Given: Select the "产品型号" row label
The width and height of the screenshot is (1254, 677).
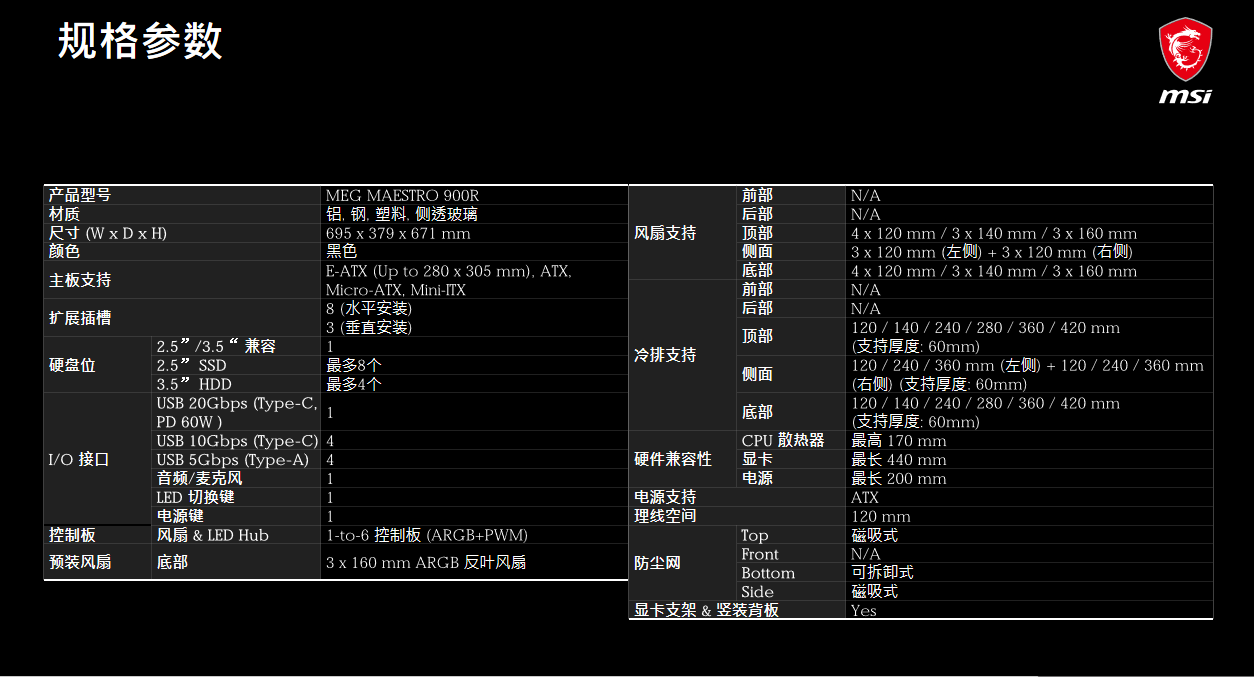Looking at the screenshot, I should (x=80, y=195).
